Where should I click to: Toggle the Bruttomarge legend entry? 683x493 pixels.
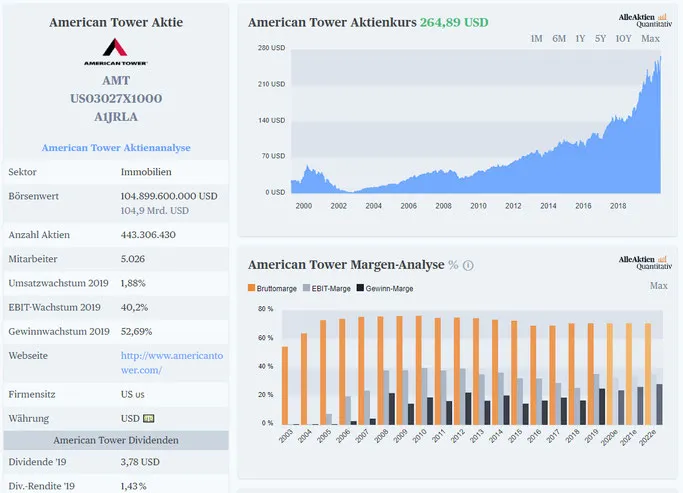click(272, 288)
